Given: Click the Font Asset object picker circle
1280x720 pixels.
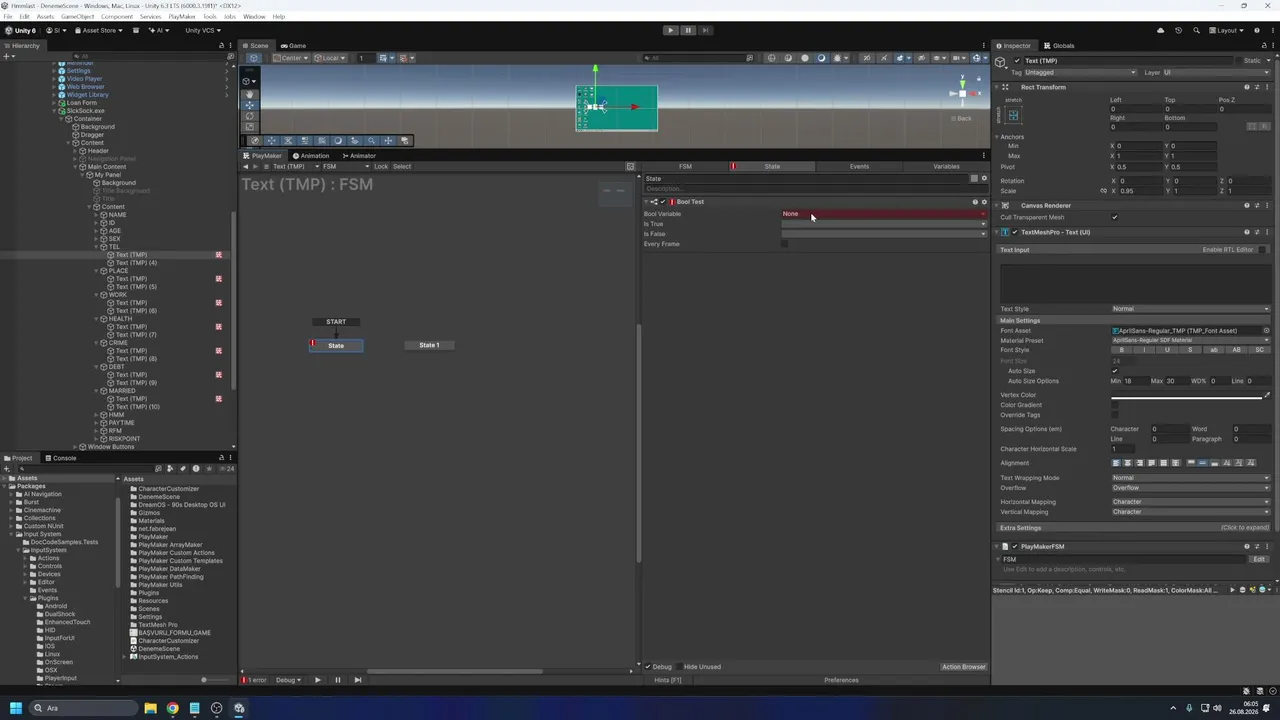Looking at the screenshot, I should [1266, 331].
